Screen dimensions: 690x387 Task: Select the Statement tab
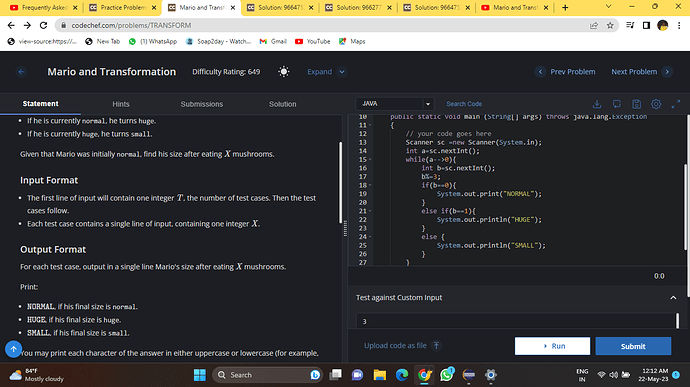40,103
